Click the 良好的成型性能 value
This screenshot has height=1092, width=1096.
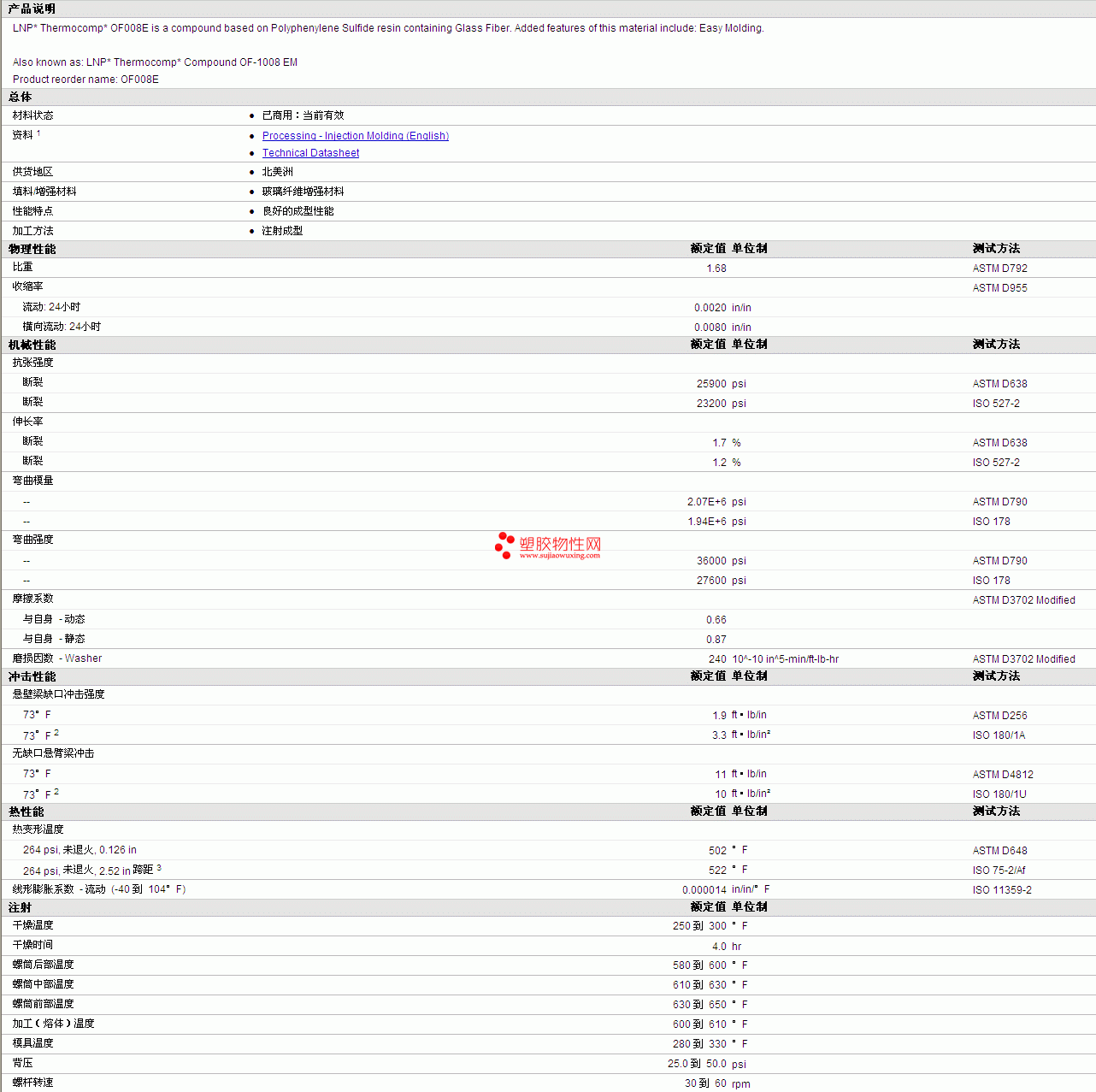(x=298, y=211)
